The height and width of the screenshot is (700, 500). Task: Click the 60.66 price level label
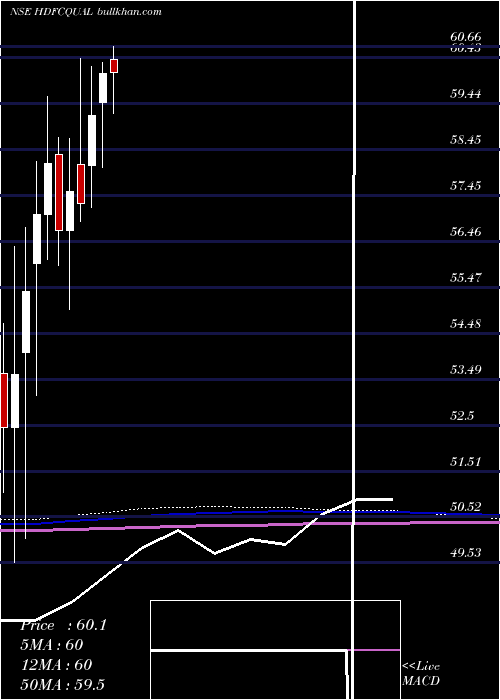[466, 38]
